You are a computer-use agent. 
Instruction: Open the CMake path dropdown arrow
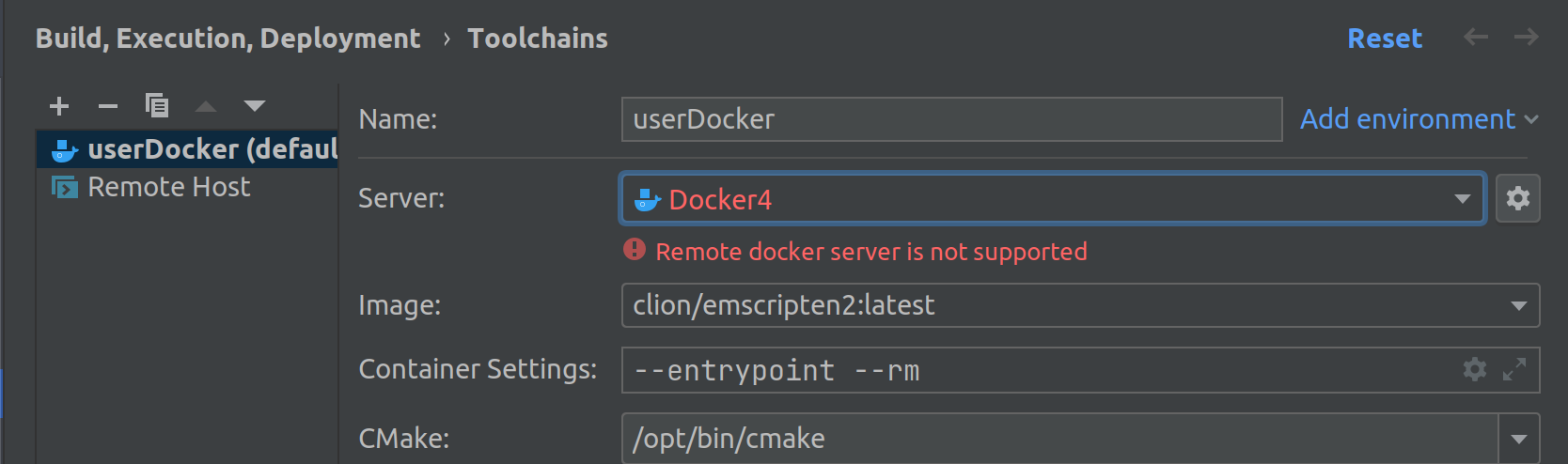coord(1519,439)
